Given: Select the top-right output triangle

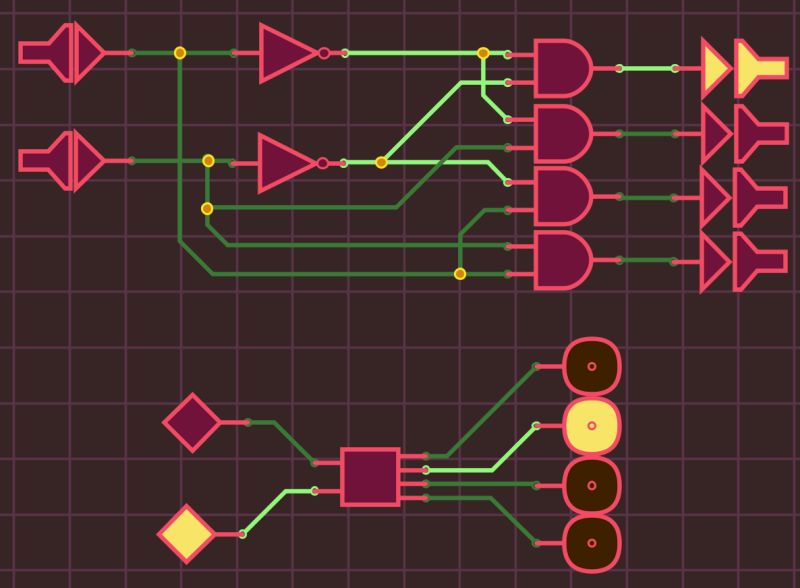Looking at the screenshot, I should (715, 69).
